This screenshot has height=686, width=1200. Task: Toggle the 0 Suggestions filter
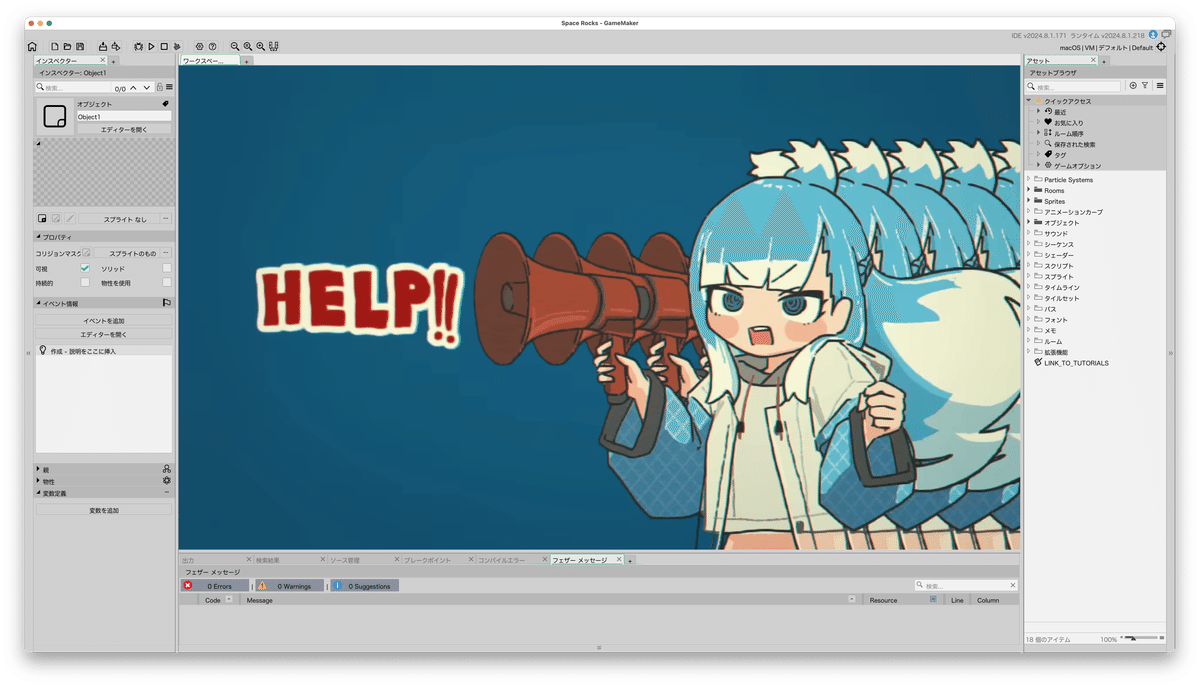365,586
